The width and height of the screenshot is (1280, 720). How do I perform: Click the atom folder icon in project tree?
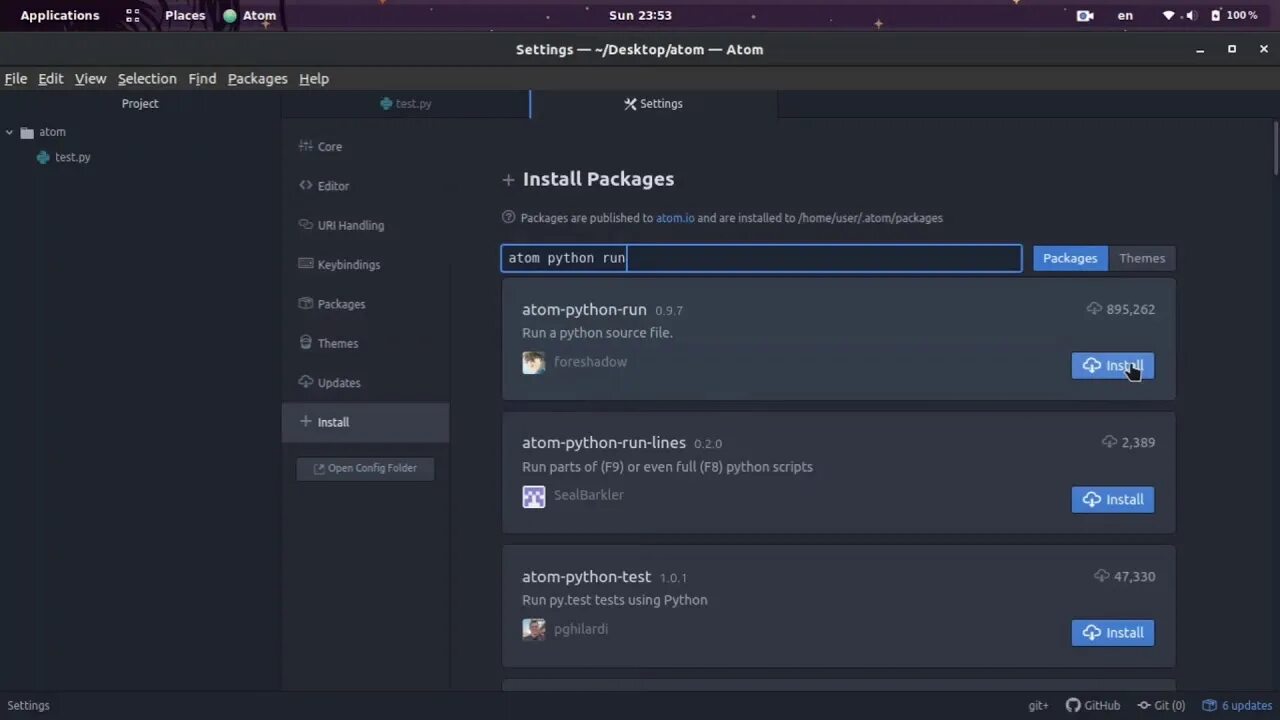click(x=27, y=132)
